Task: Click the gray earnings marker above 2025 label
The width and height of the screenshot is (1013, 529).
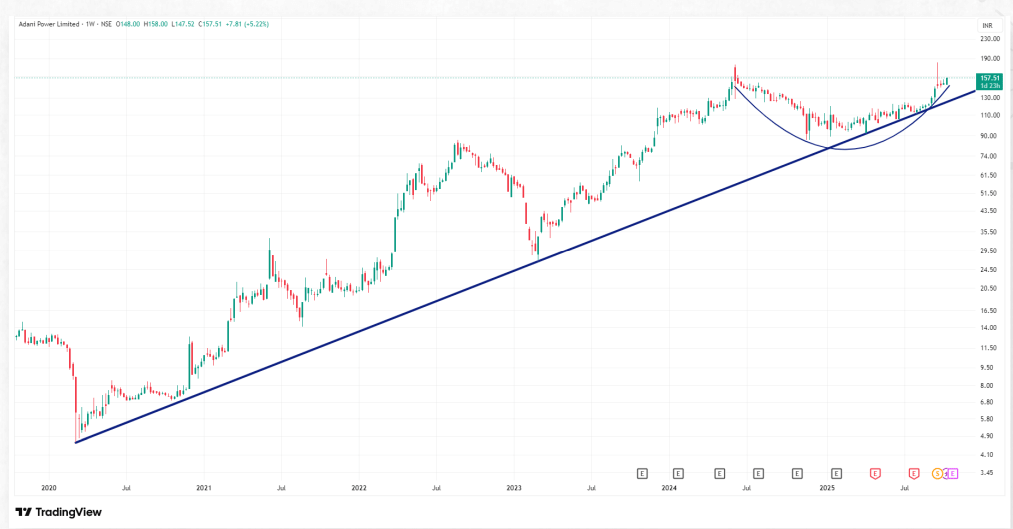Action: (x=836, y=473)
